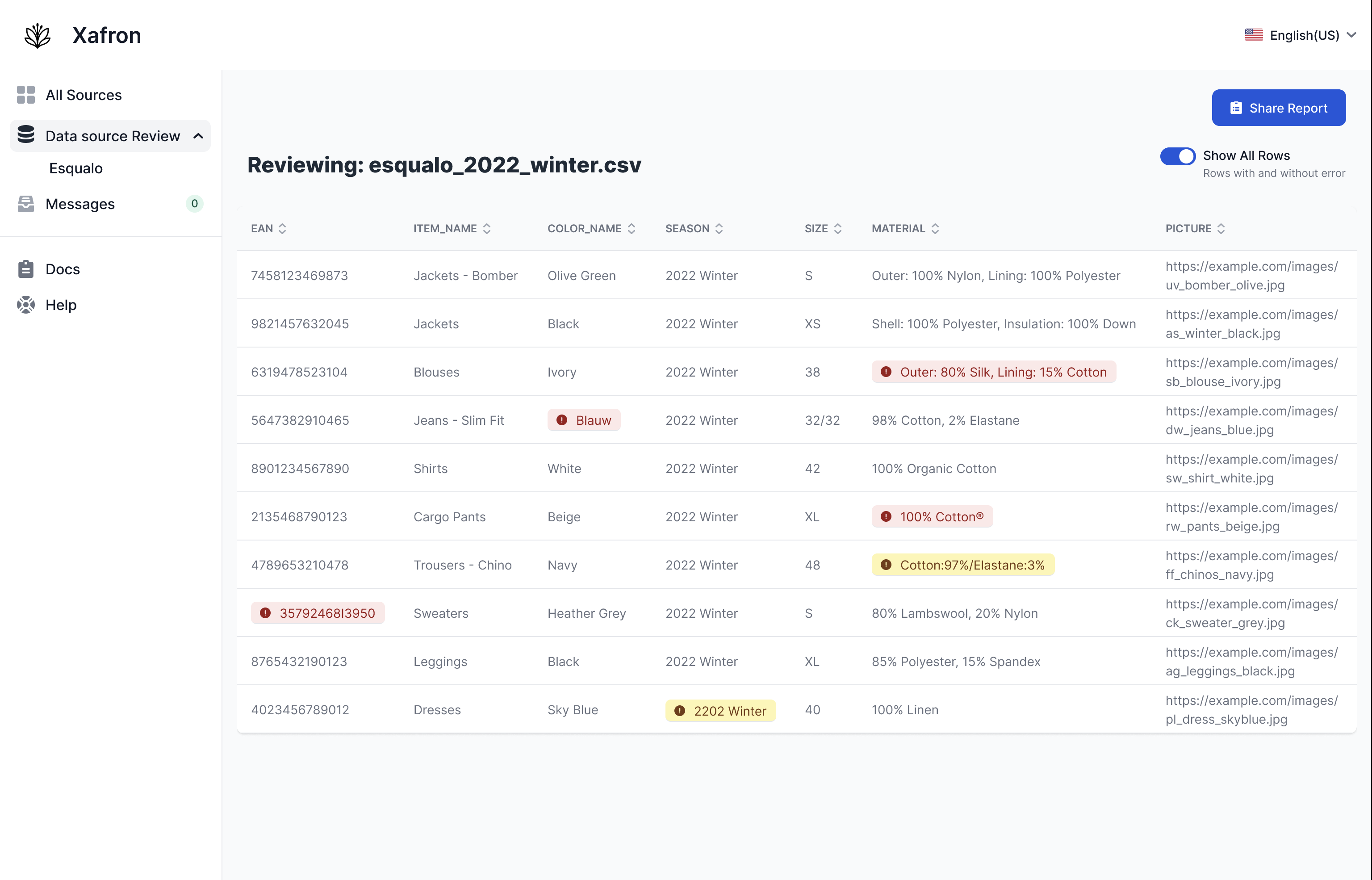Collapse the Data source Review chevron
Image resolution: width=1372 pixels, height=880 pixels.
pyautogui.click(x=198, y=136)
